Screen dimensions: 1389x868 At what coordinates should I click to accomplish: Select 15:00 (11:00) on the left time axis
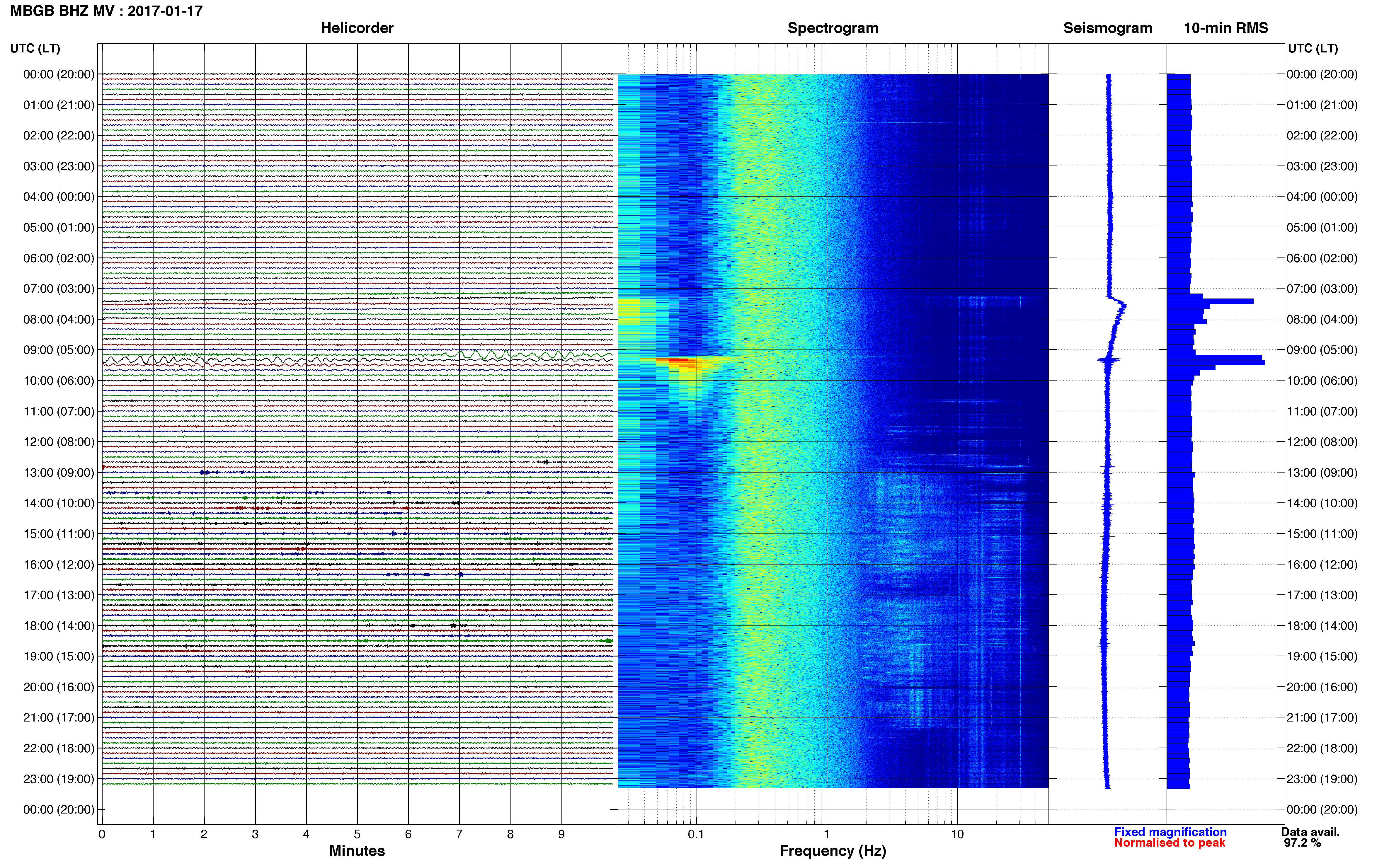59,534
